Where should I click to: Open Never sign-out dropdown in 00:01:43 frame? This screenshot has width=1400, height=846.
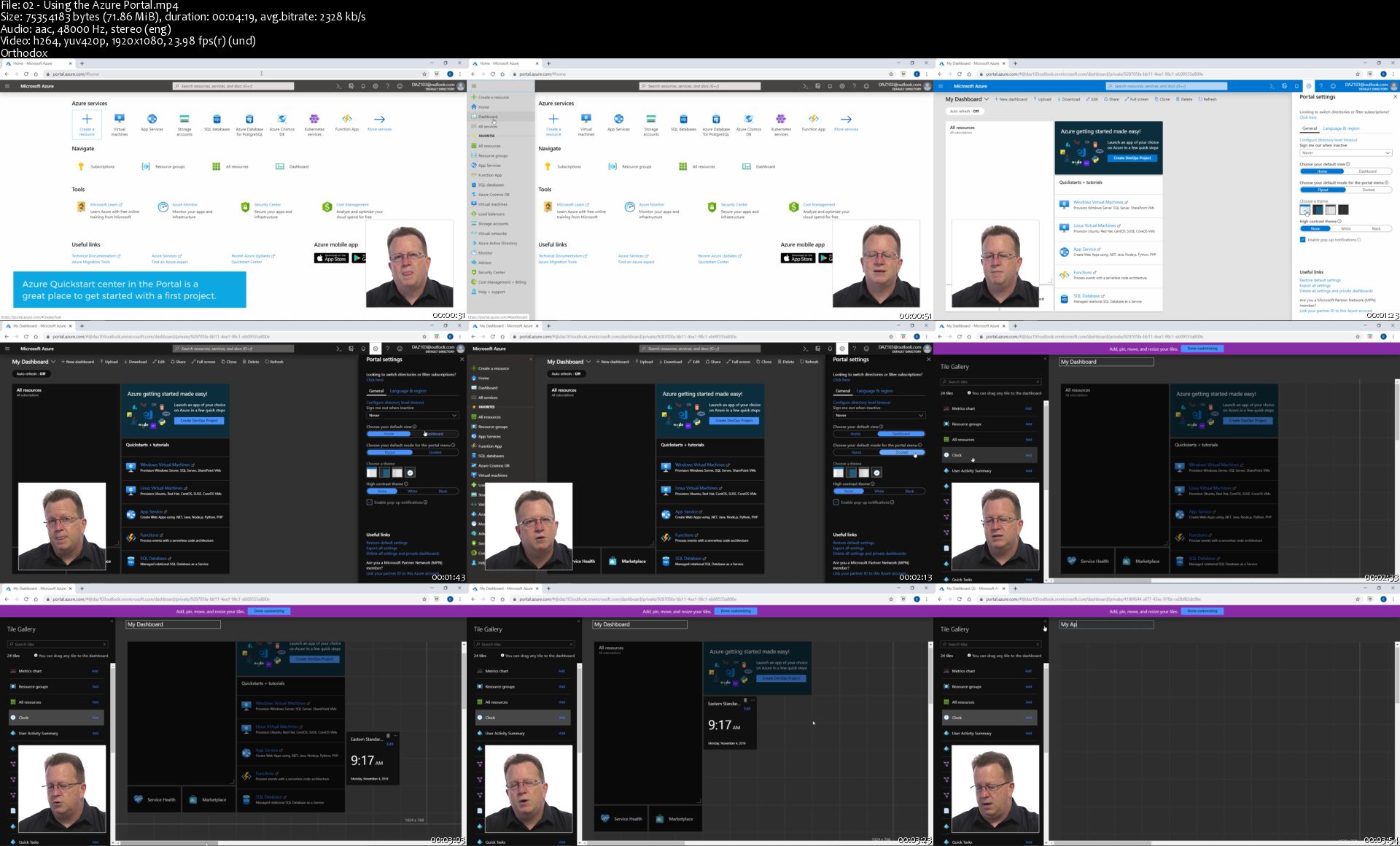pyautogui.click(x=412, y=415)
